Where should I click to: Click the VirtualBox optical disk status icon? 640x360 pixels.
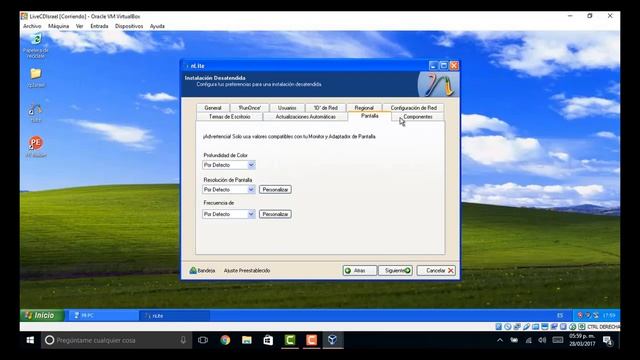507,327
